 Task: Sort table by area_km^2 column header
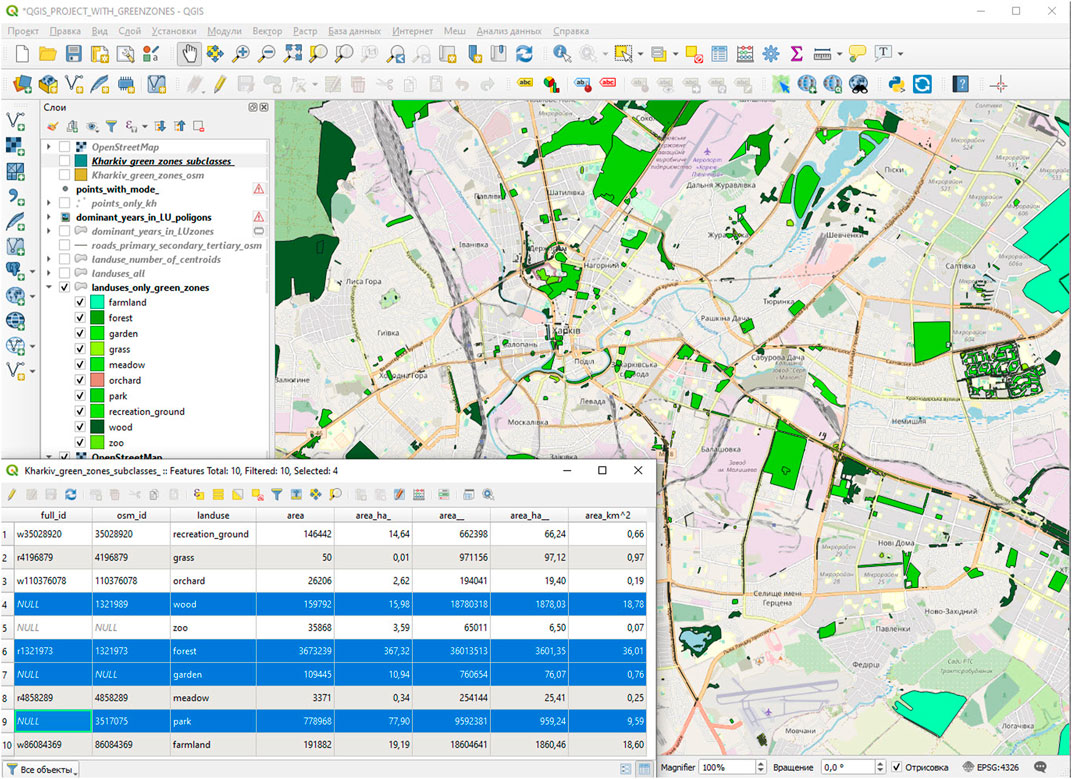click(607, 516)
